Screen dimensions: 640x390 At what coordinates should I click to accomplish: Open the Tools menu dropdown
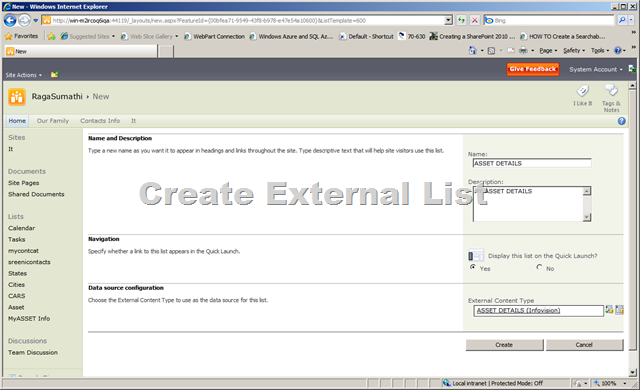point(600,51)
